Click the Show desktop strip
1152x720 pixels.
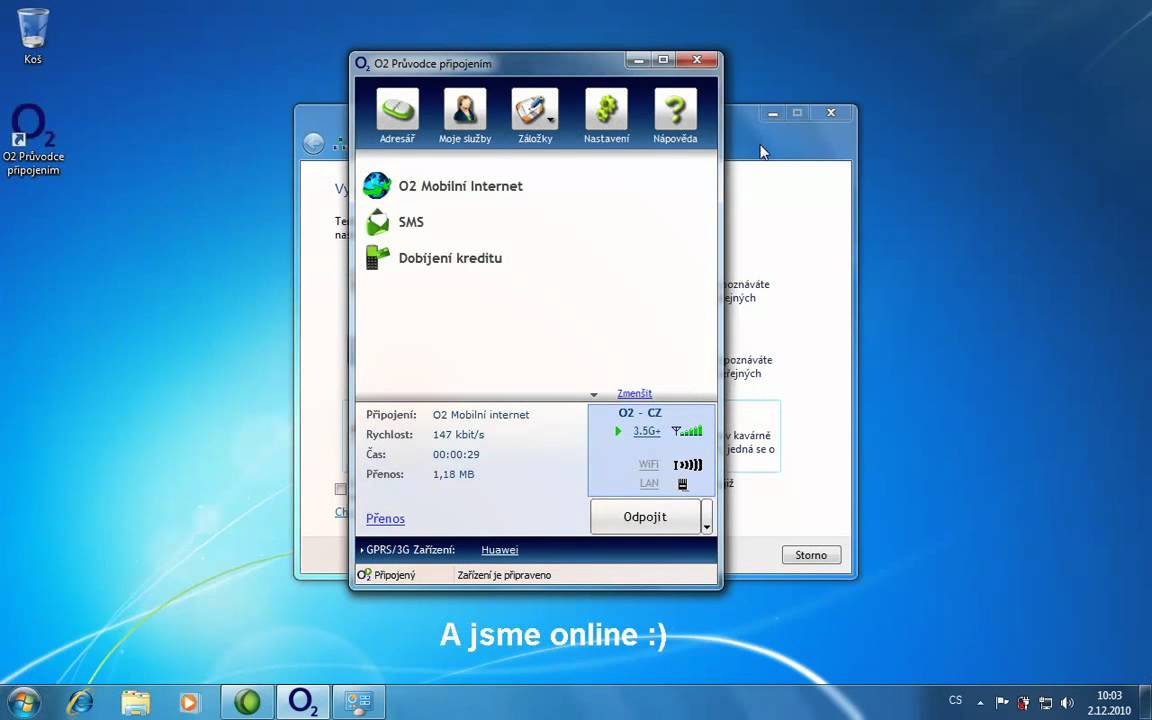pyautogui.click(x=1146, y=702)
